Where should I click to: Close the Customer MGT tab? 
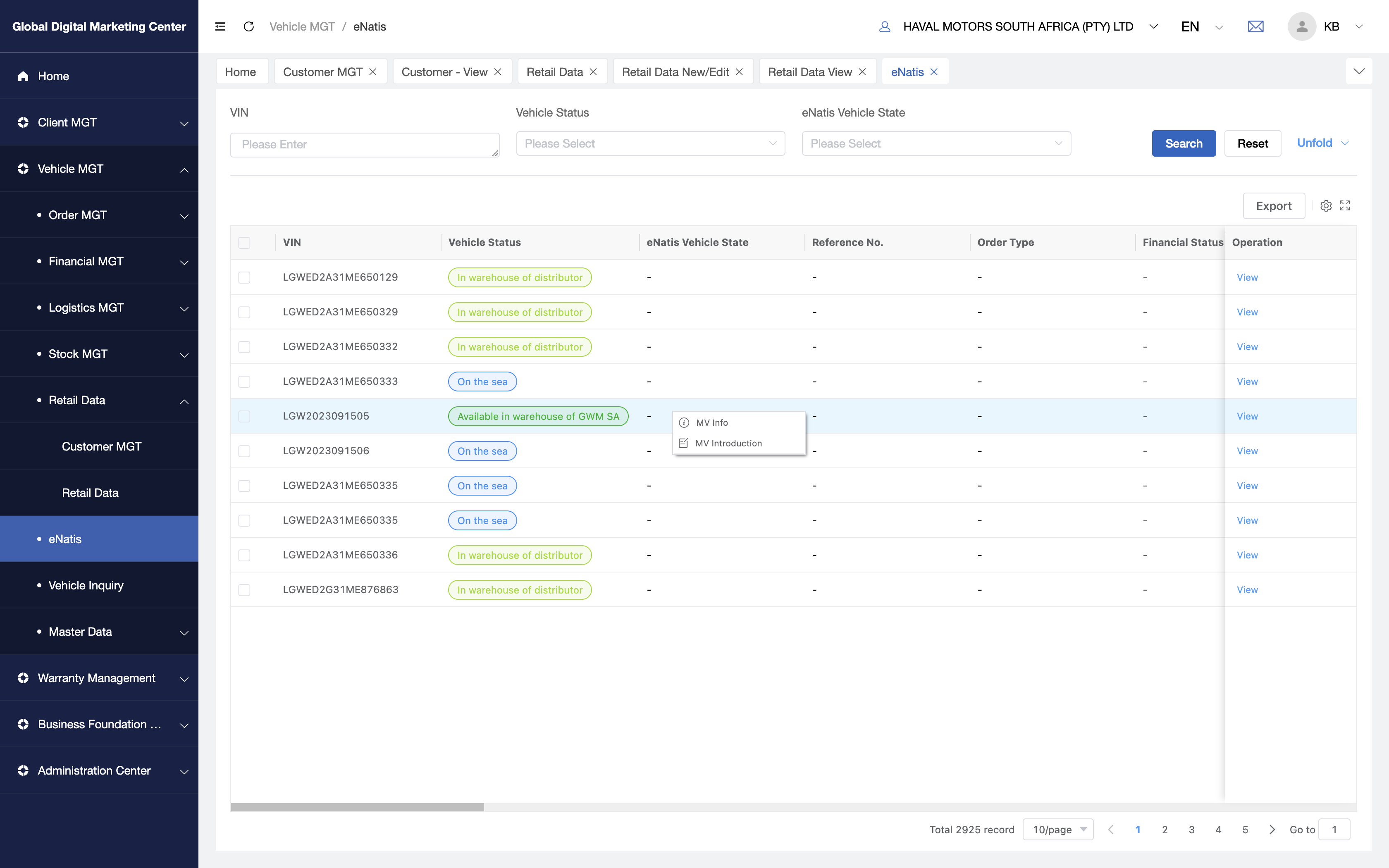click(373, 72)
